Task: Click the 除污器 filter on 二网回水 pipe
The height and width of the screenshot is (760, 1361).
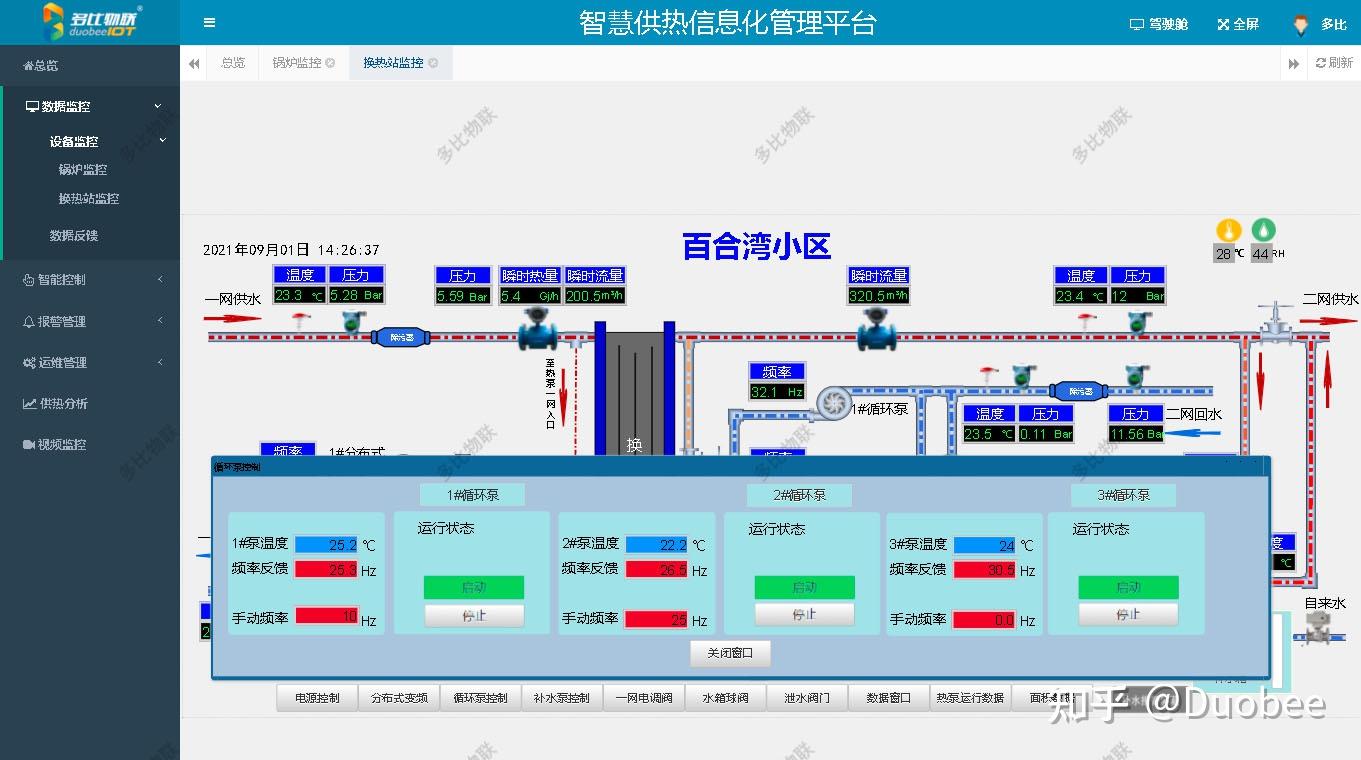Action: coord(1080,391)
